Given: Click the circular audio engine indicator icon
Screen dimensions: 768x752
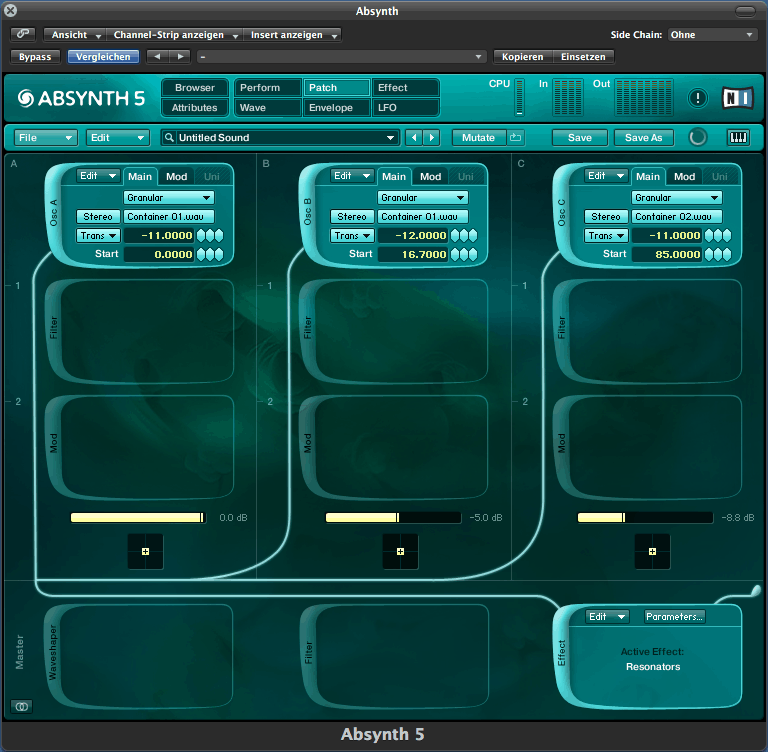Looking at the screenshot, I should (x=697, y=137).
